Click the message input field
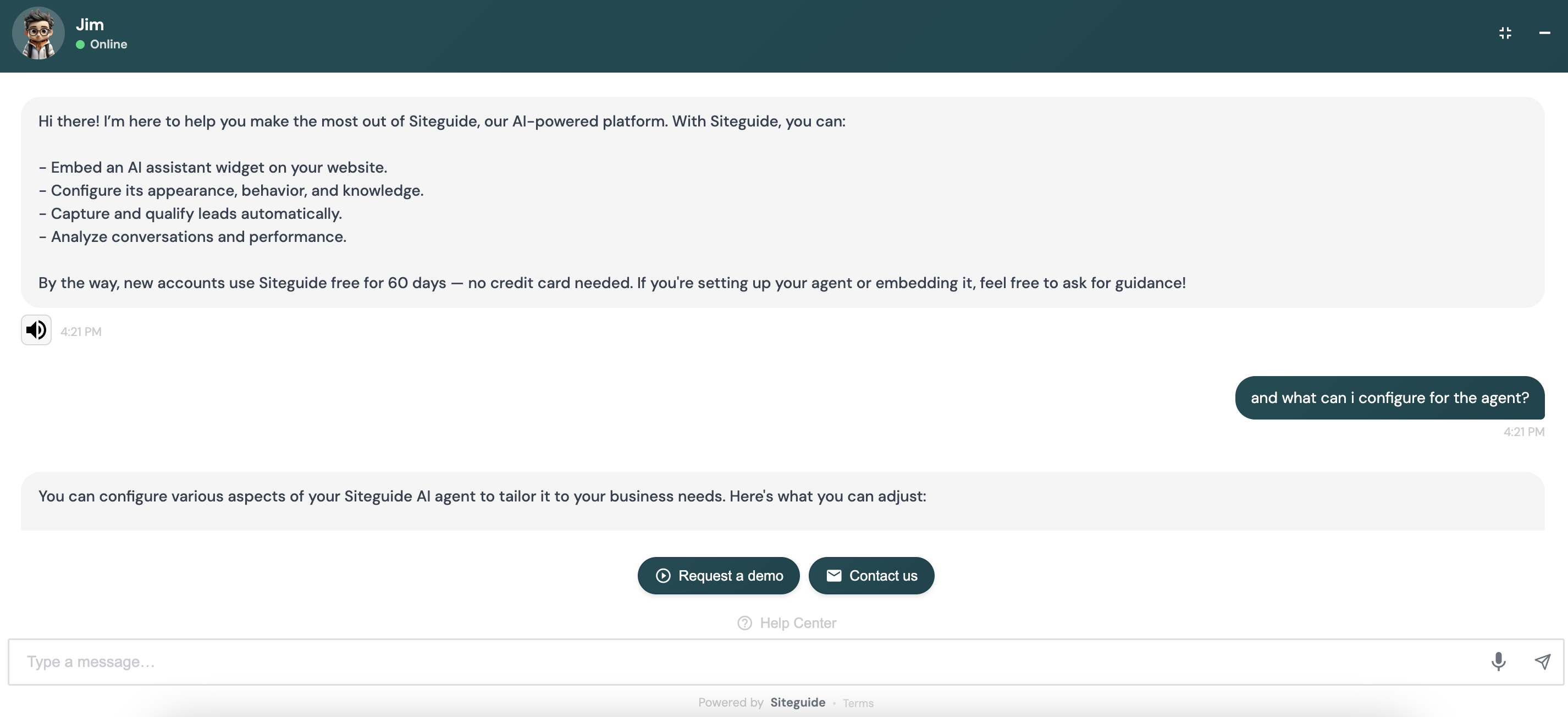 click(426, 661)
